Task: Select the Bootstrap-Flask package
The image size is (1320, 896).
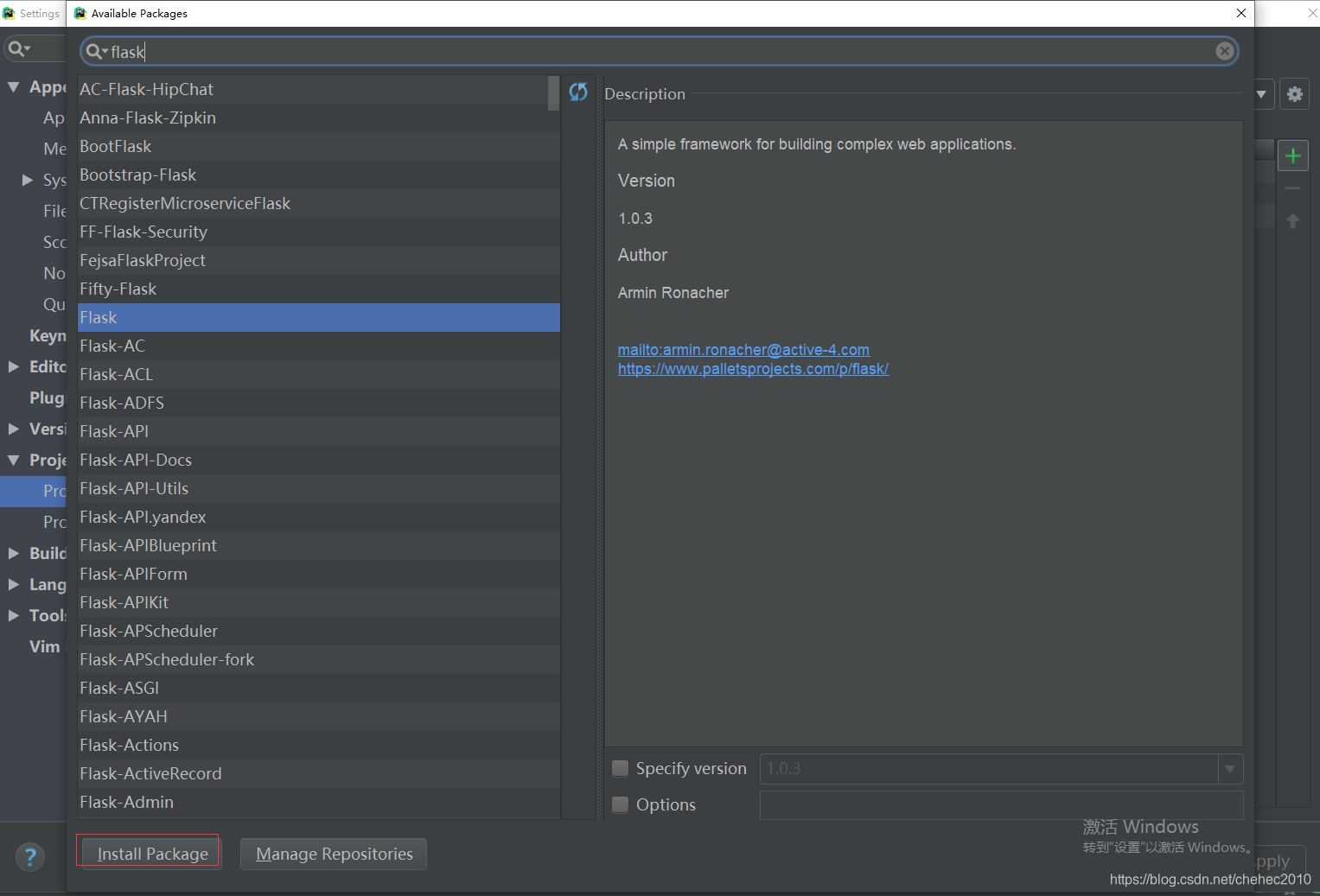Action: tap(319, 175)
